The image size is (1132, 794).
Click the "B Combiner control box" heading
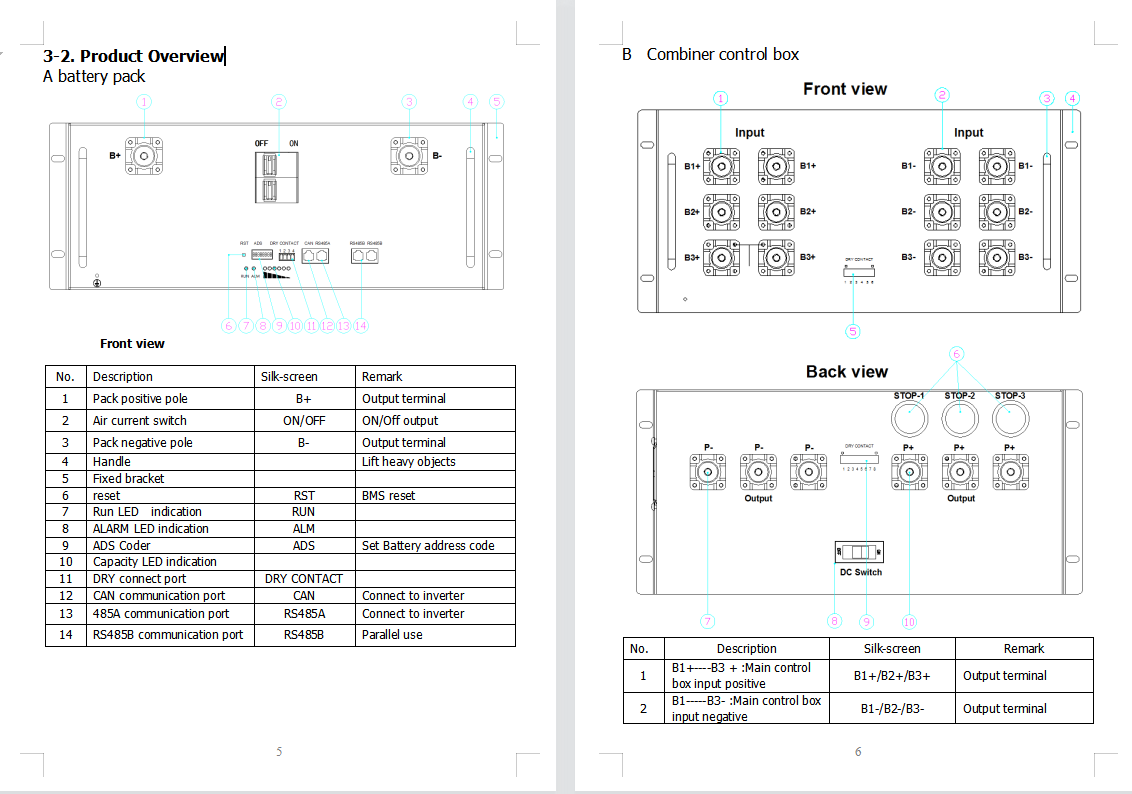click(710, 54)
